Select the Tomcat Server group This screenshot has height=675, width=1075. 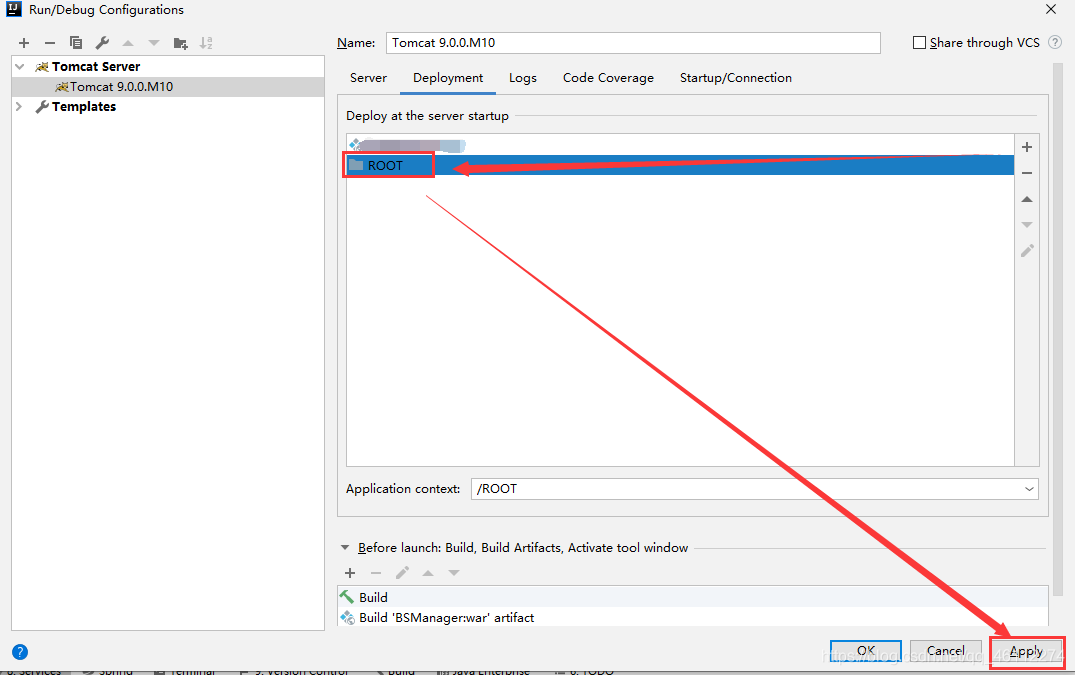tap(168, 66)
